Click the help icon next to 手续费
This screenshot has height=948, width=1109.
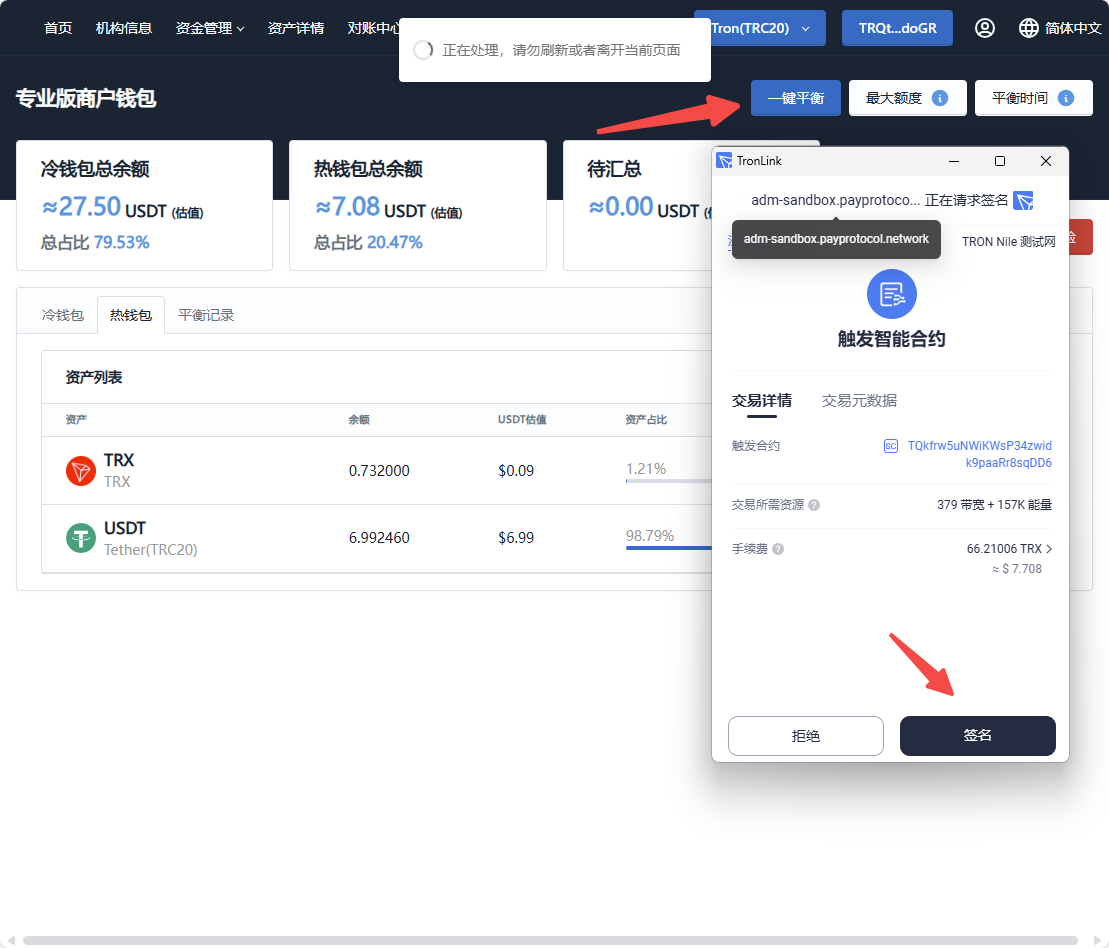[778, 549]
